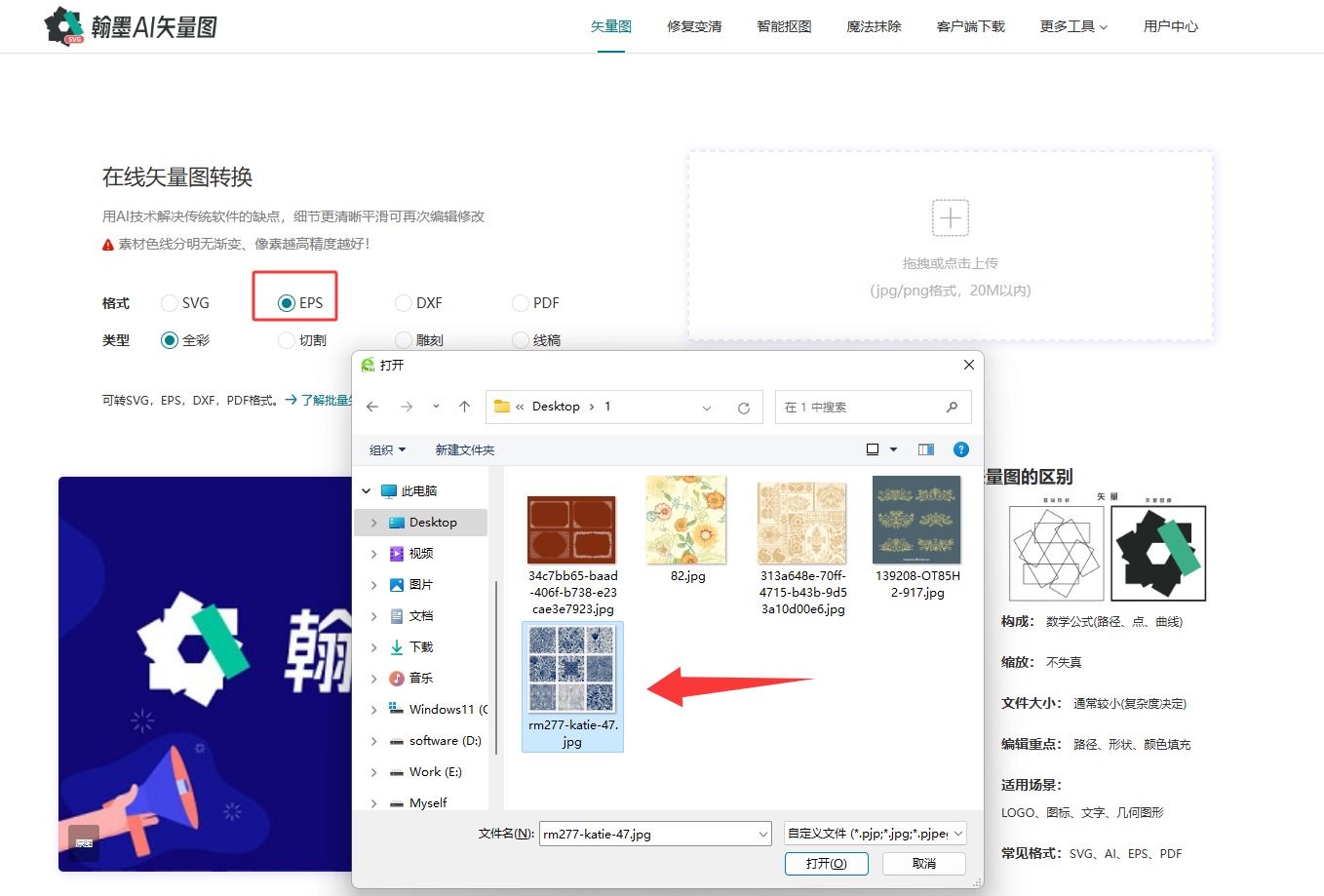Open the 魔法抹除 menu item
The width and height of the screenshot is (1324, 896).
874,26
